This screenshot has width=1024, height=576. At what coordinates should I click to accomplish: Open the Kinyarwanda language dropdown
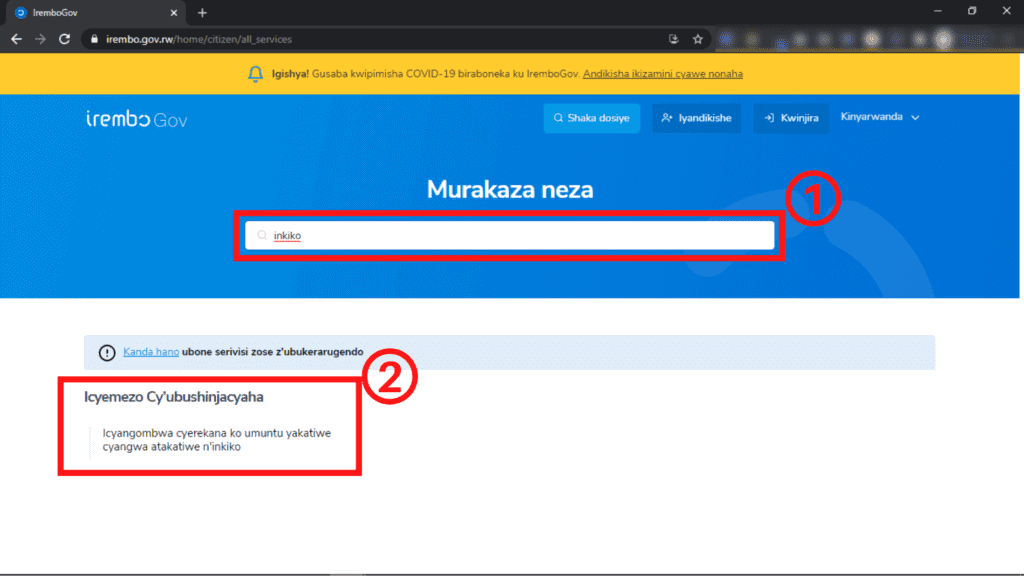pyautogui.click(x=880, y=118)
